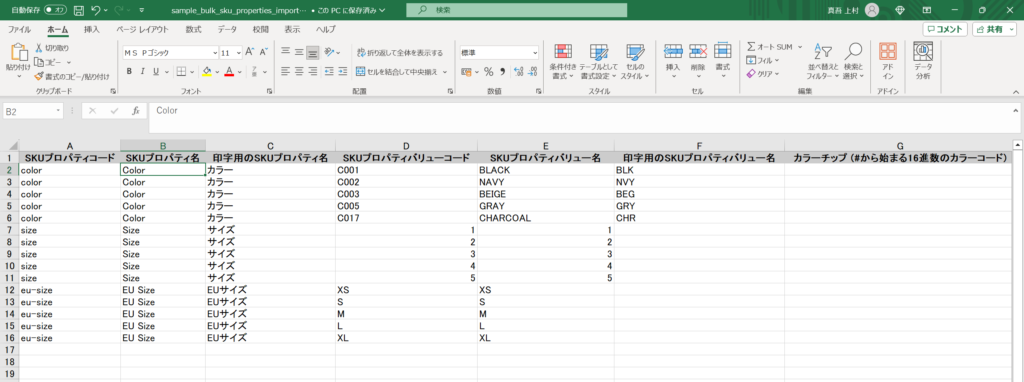Toggle top vertical align
Image resolution: width=1024 pixels, height=382 pixels.
pyautogui.click(x=286, y=52)
